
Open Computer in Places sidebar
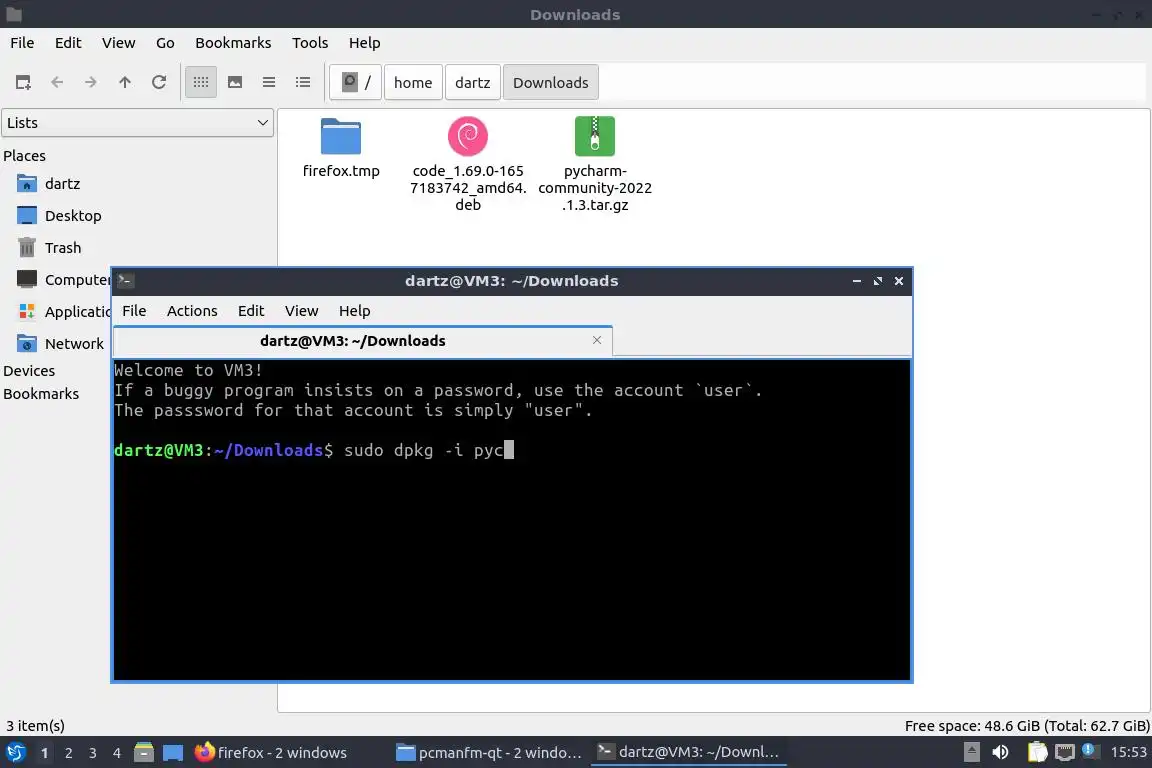(63, 279)
